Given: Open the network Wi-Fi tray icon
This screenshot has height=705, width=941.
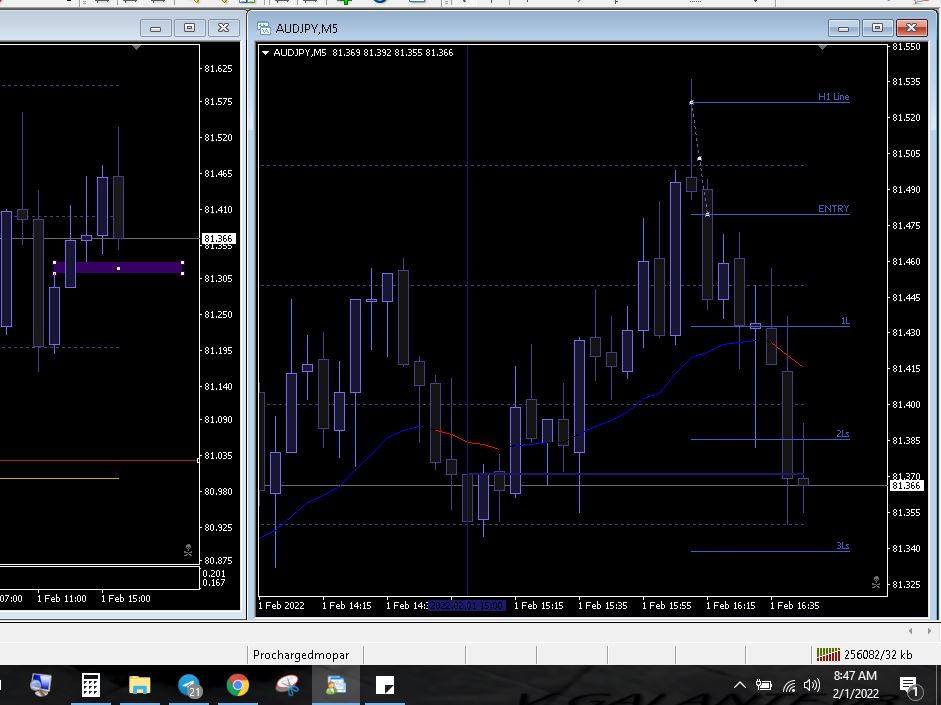Looking at the screenshot, I should (x=789, y=685).
